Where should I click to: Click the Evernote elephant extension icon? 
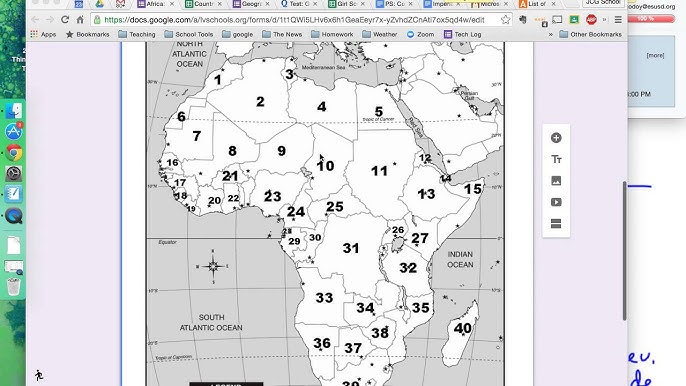523,20
